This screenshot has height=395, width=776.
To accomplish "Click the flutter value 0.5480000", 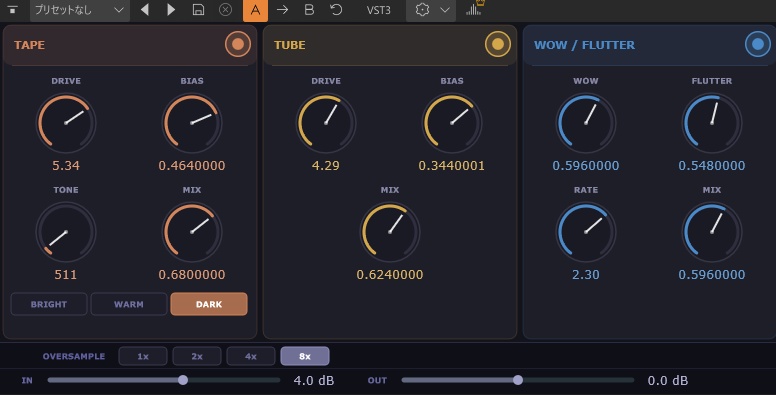I will tap(712, 166).
